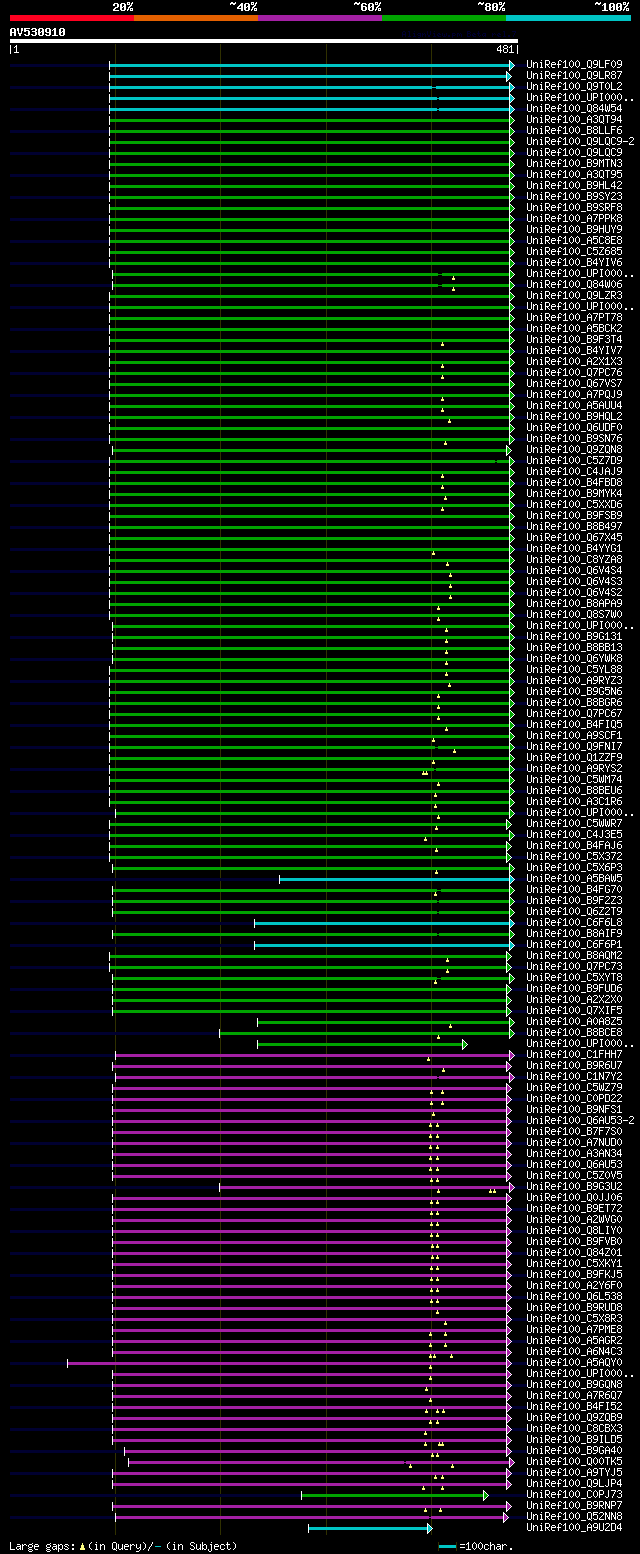
Task: Select hit label UniRef100_Q00TK5
Action: pos(574,1461)
